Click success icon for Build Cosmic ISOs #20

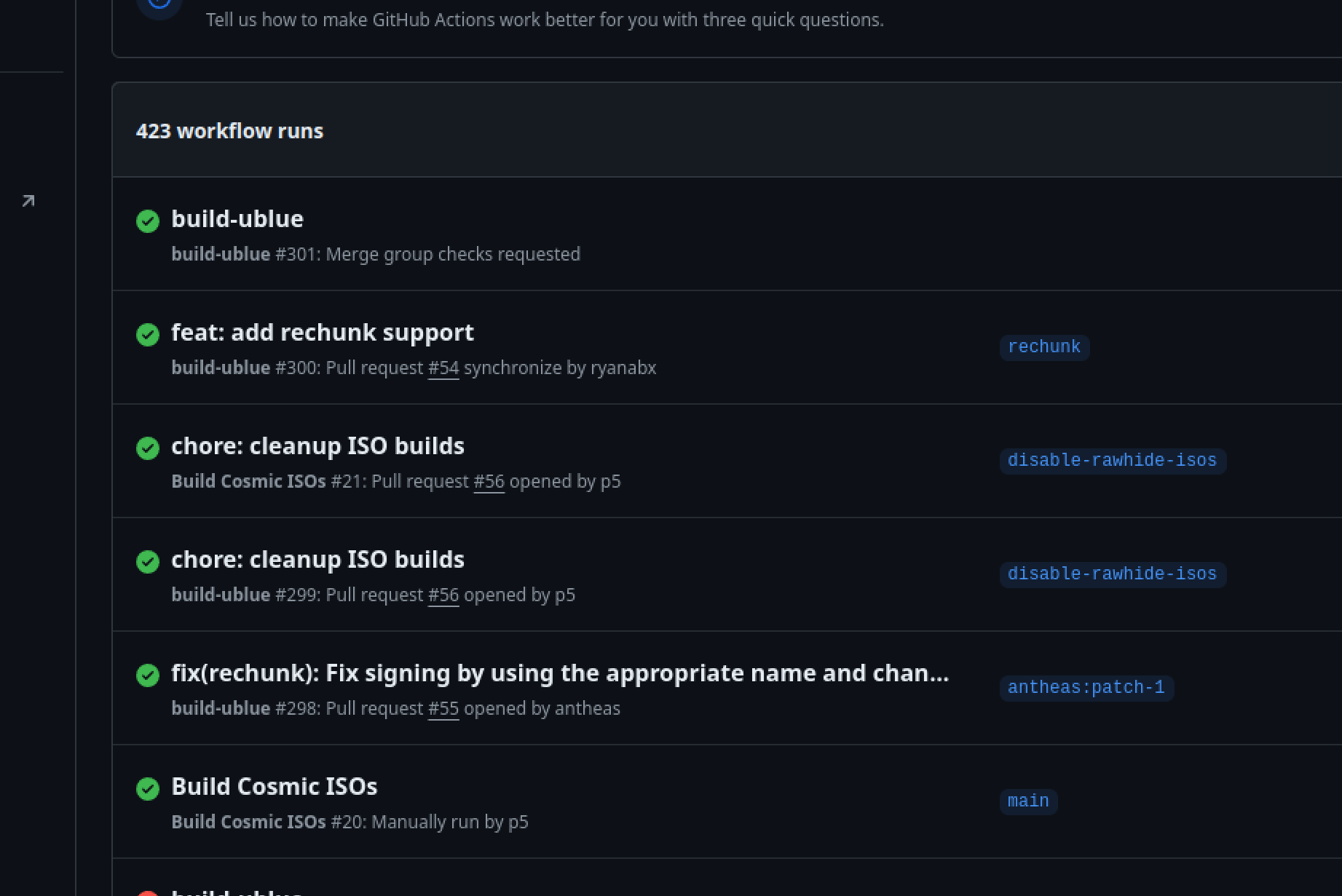click(x=148, y=788)
